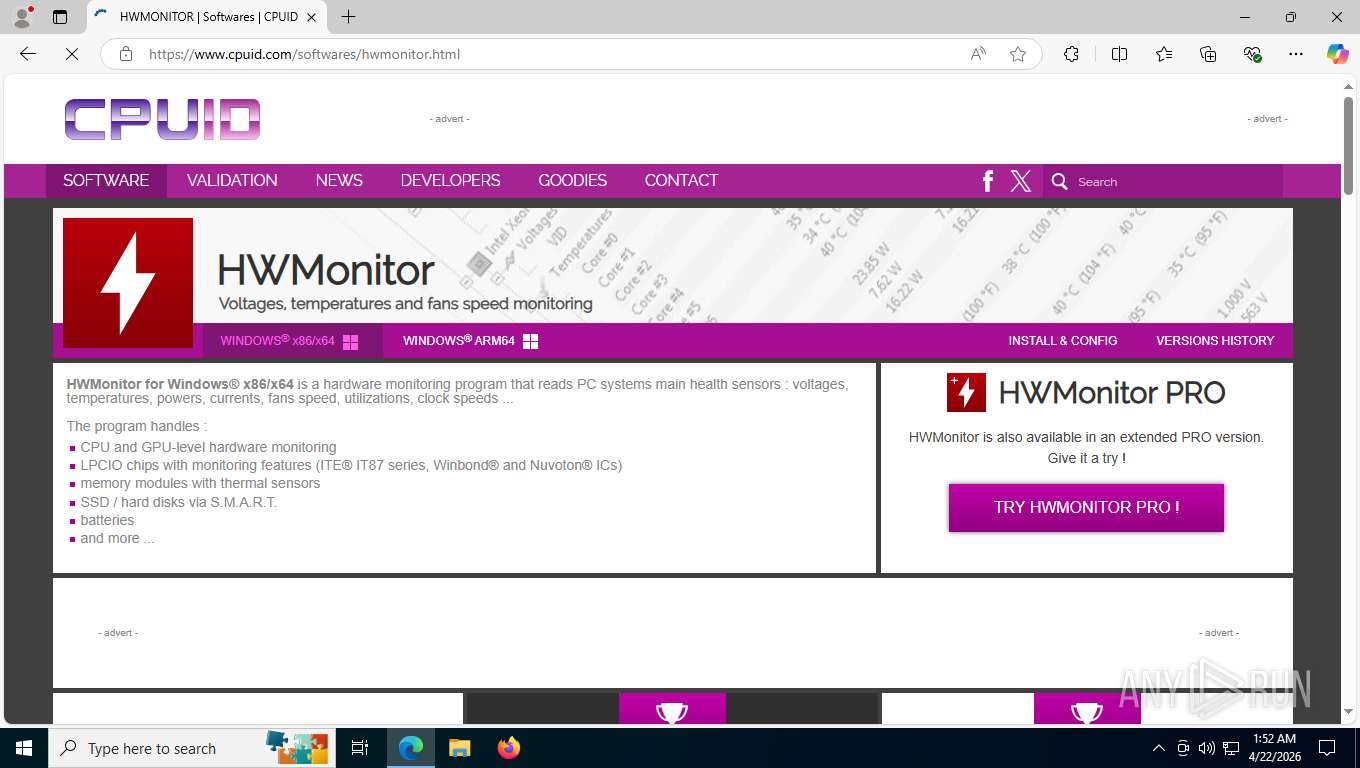Click the red HWMonitor lightning logo
Image resolution: width=1360 pixels, height=768 pixels.
click(128, 283)
